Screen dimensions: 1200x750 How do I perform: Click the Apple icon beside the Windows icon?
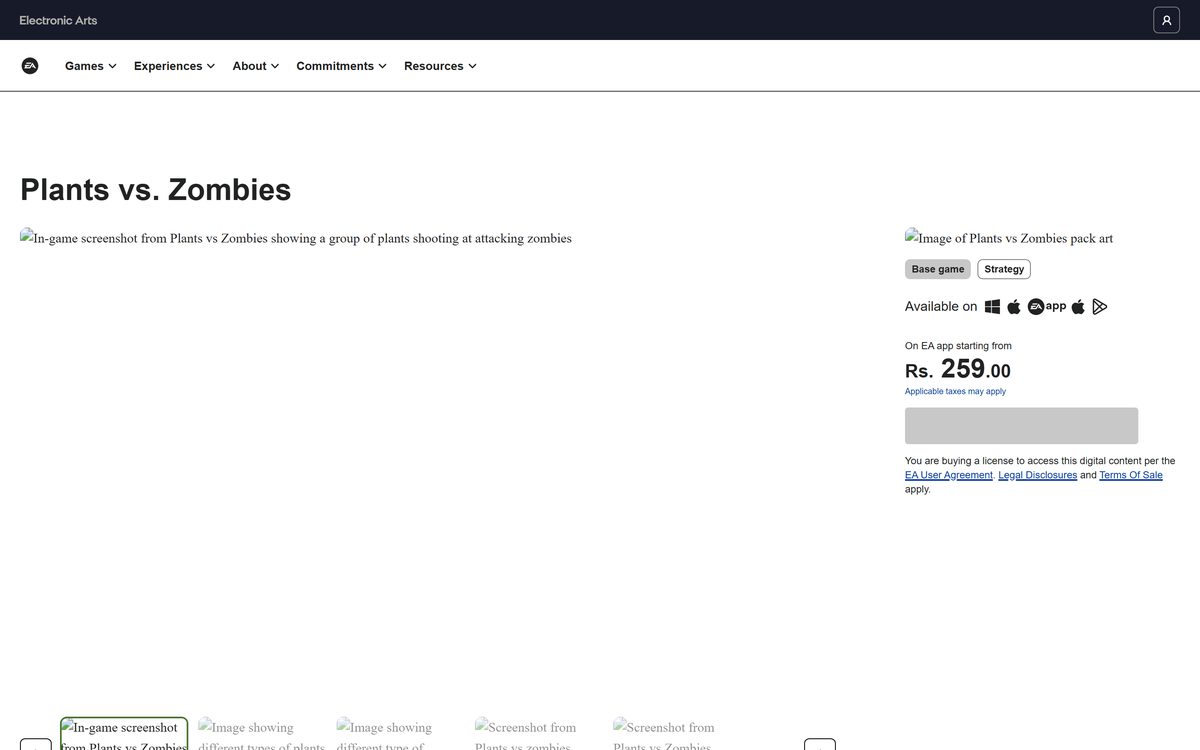[x=1014, y=307]
